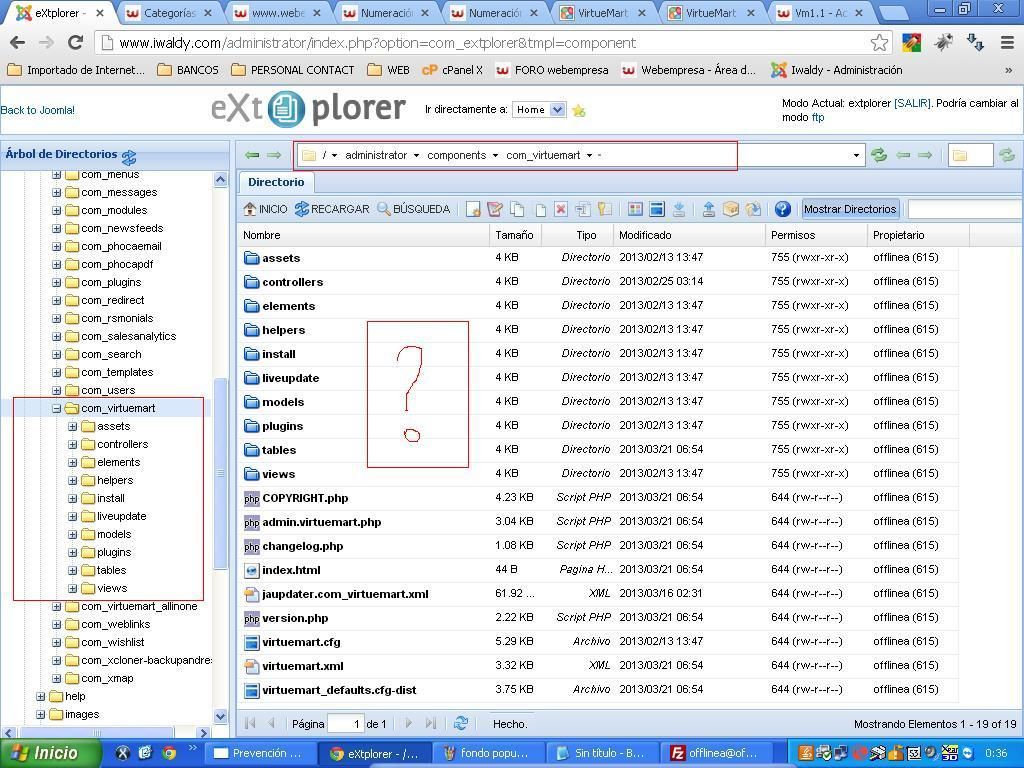Refresh the directory tree panel icon
The width and height of the screenshot is (1024, 768).
129,157
